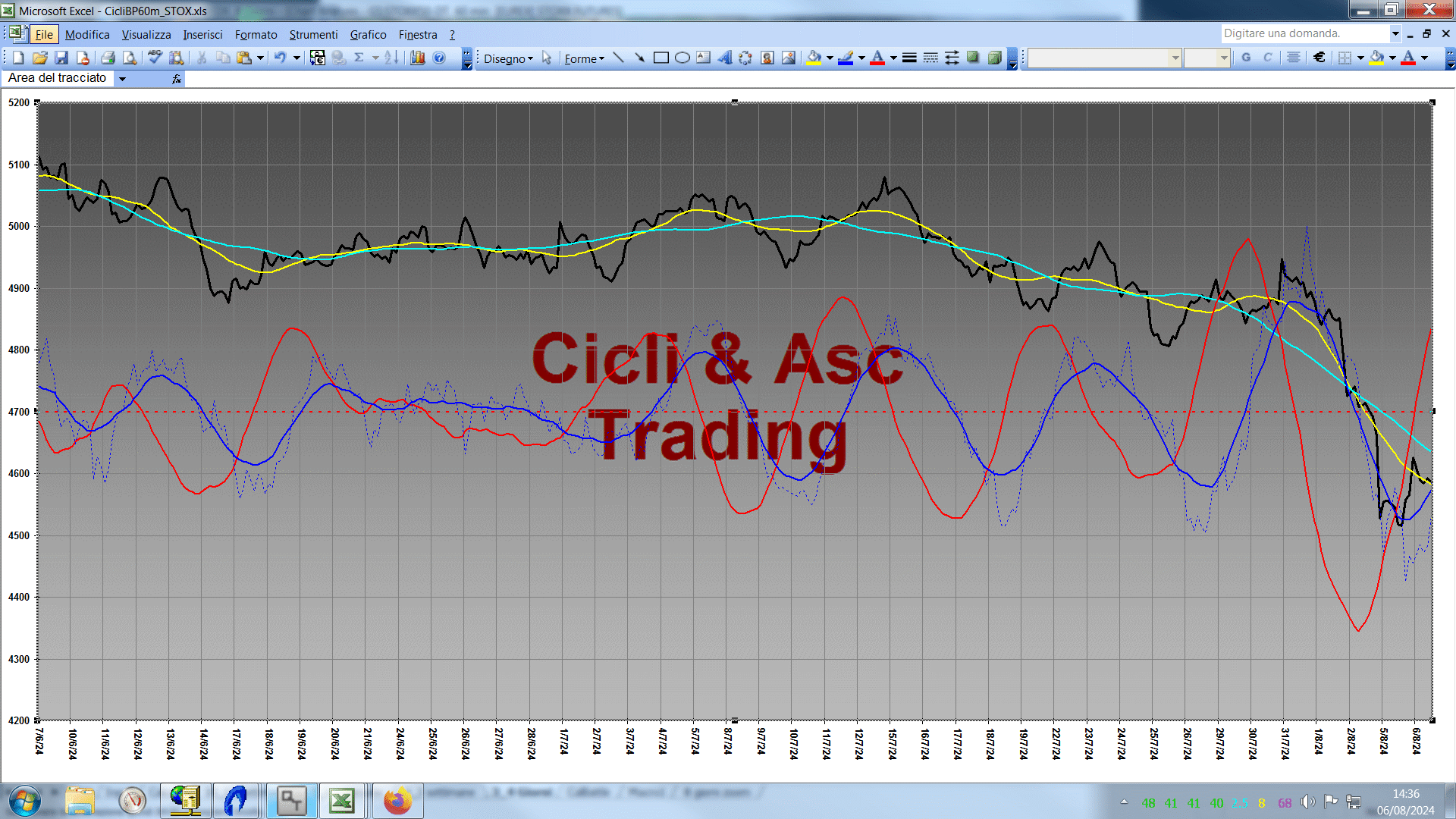Open the Inserisci menu

[x=202, y=34]
